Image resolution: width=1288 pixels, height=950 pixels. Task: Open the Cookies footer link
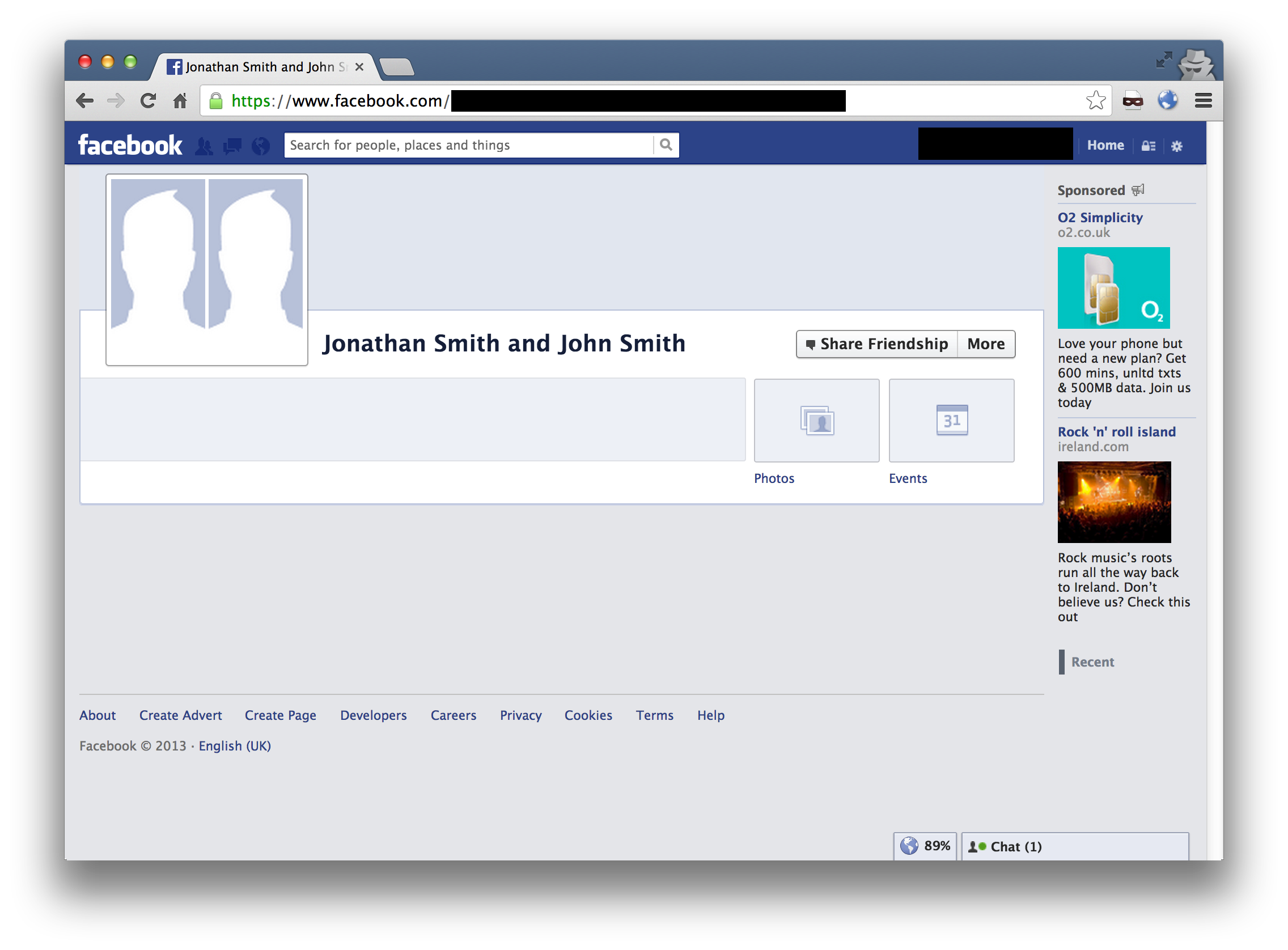tap(588, 715)
